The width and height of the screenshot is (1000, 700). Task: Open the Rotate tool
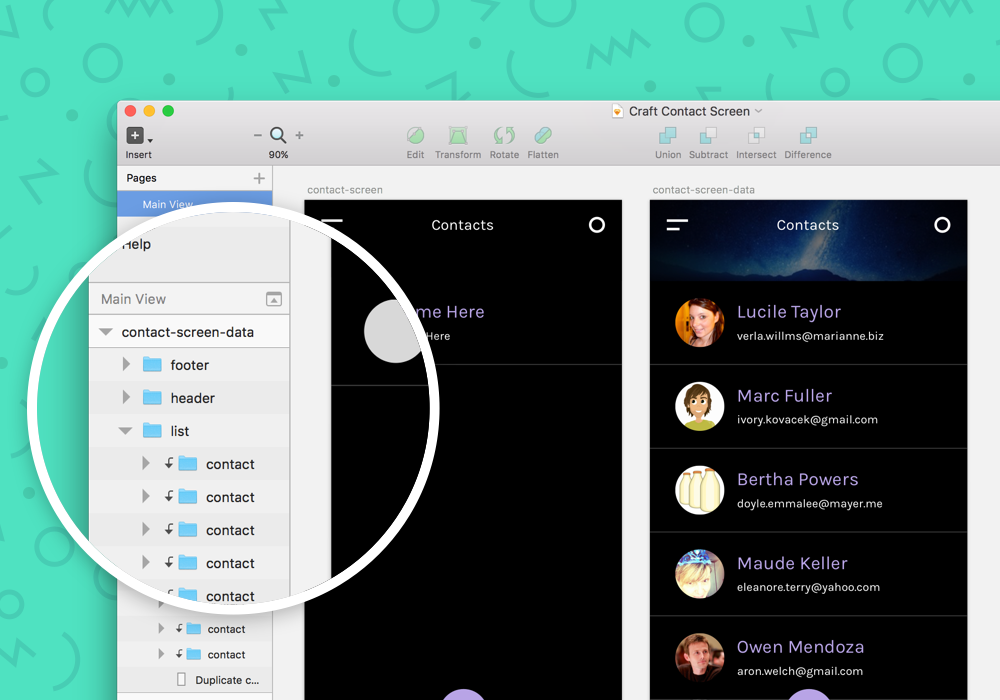coord(504,140)
